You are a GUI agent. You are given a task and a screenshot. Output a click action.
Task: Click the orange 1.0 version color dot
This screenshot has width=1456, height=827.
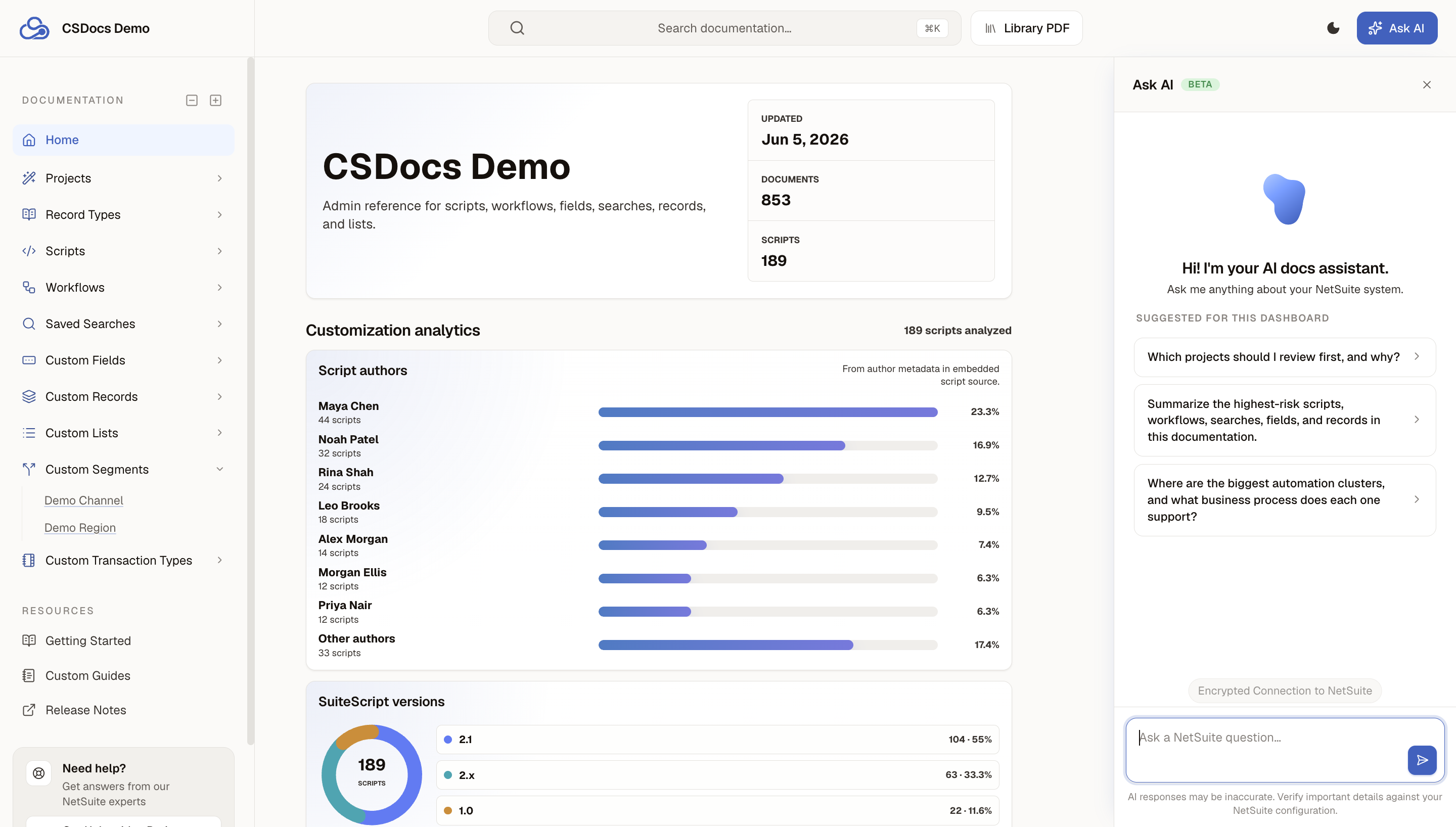[x=447, y=810]
